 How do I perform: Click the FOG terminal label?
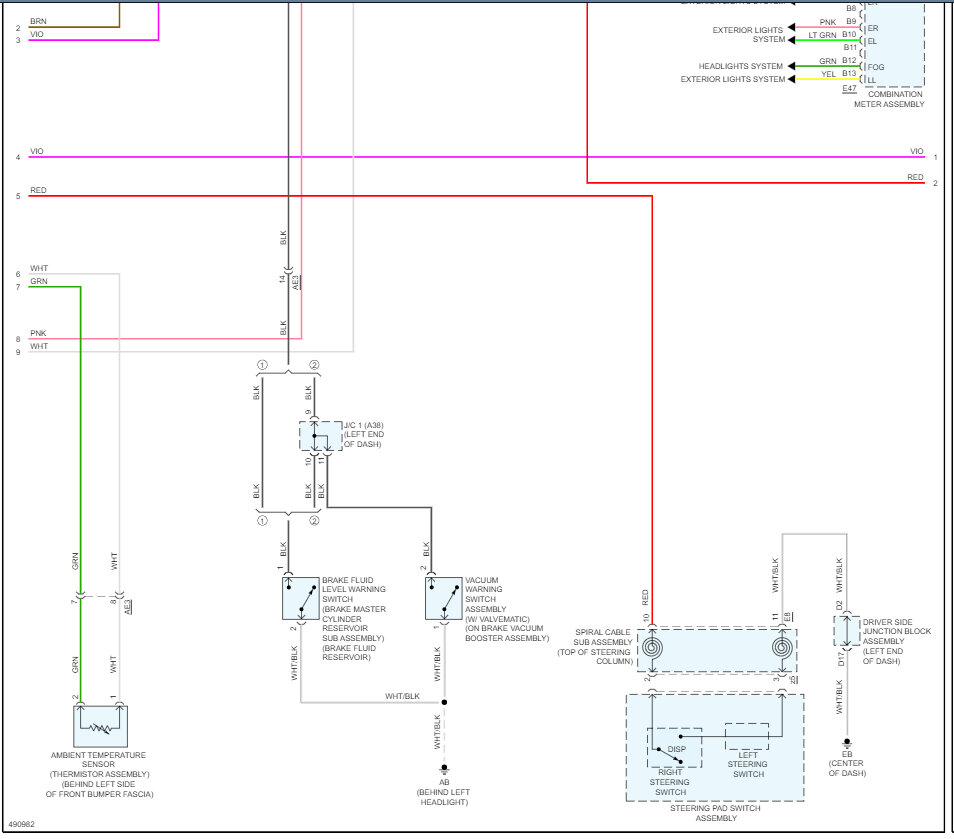[876, 67]
